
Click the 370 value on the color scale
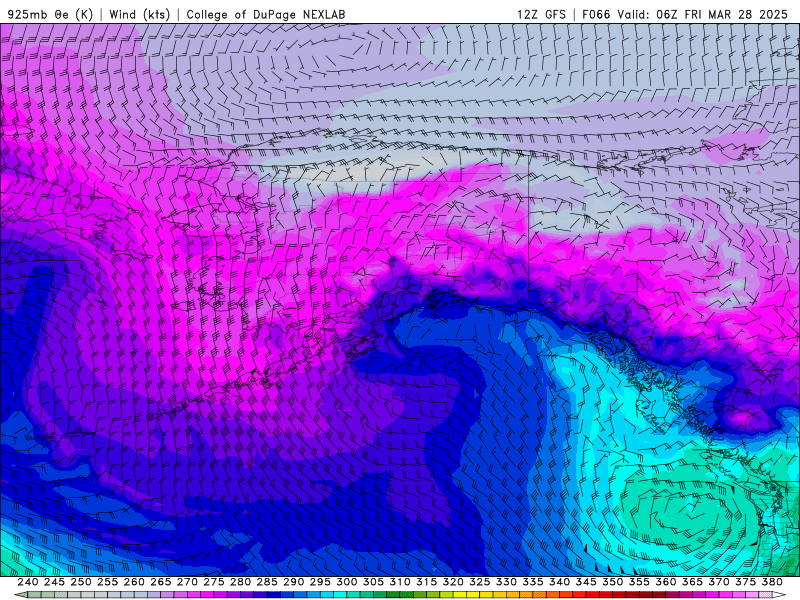pyautogui.click(x=718, y=582)
